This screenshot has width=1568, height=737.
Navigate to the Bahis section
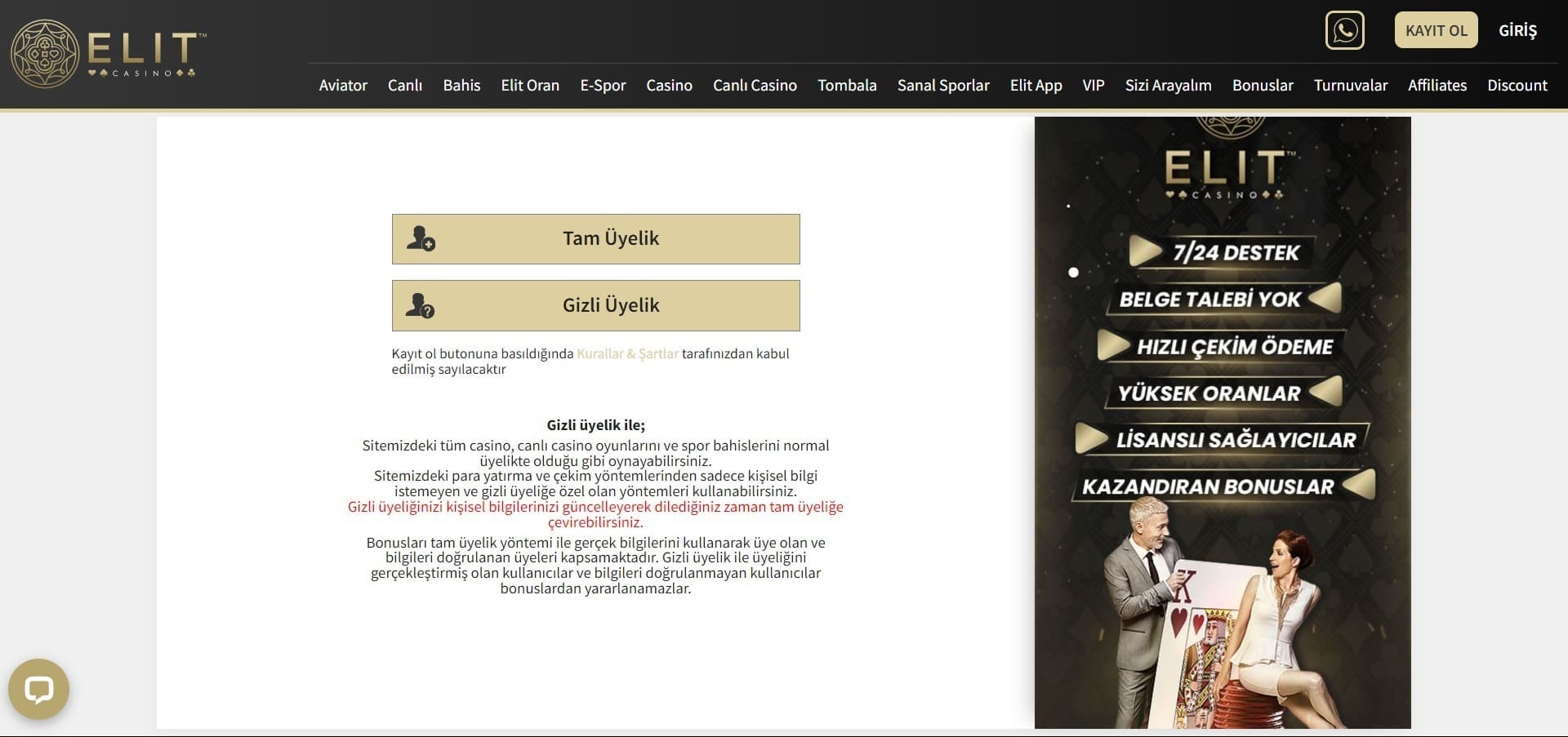(x=461, y=85)
